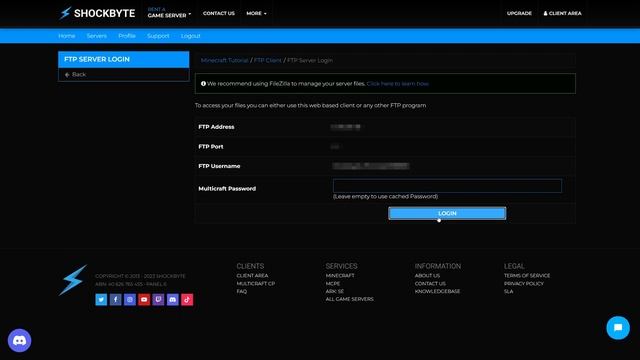
Task: Open the YouTube social icon in footer
Action: point(144,300)
